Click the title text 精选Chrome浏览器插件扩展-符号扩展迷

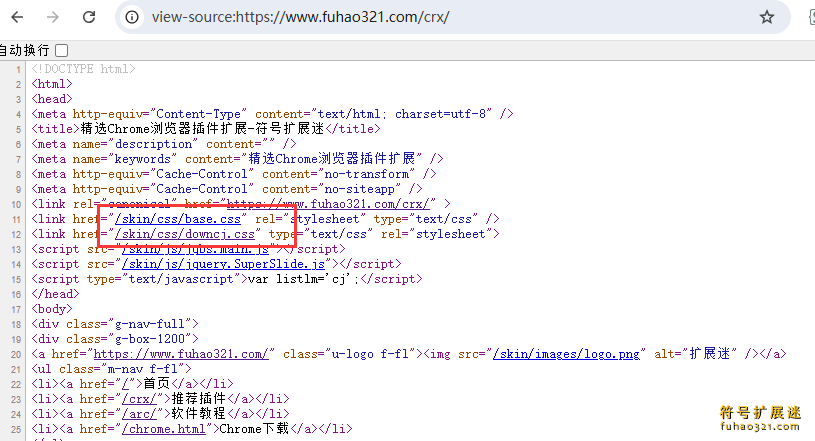pos(202,129)
